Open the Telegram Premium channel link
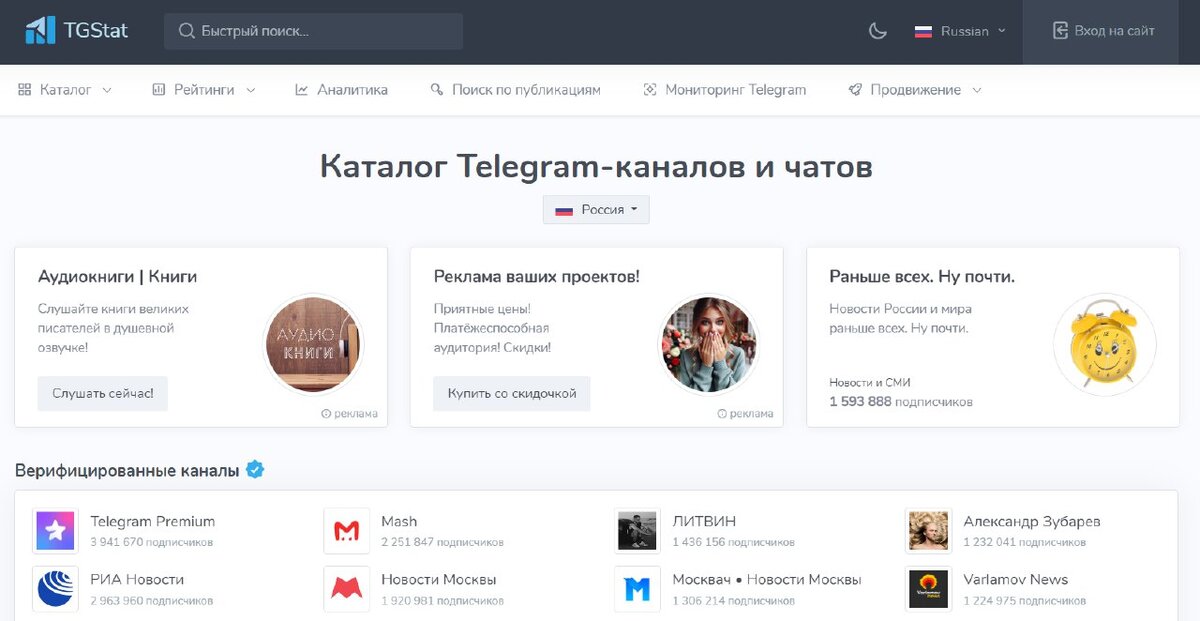The width and height of the screenshot is (1200, 621). 152,521
